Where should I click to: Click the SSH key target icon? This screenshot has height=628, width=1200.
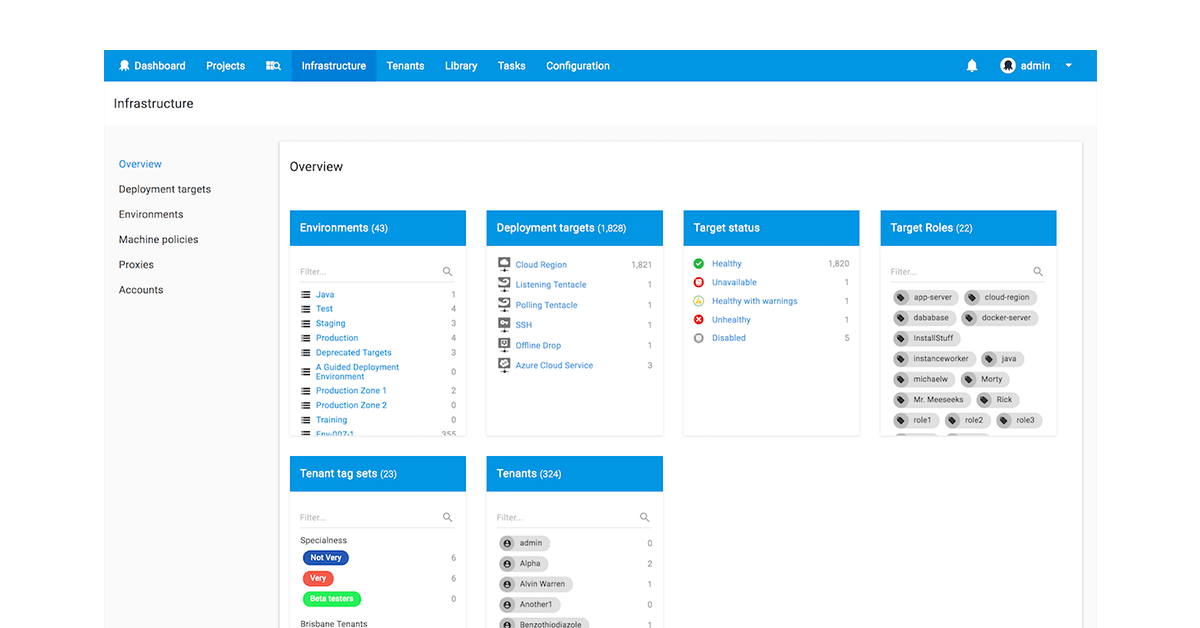coord(502,324)
